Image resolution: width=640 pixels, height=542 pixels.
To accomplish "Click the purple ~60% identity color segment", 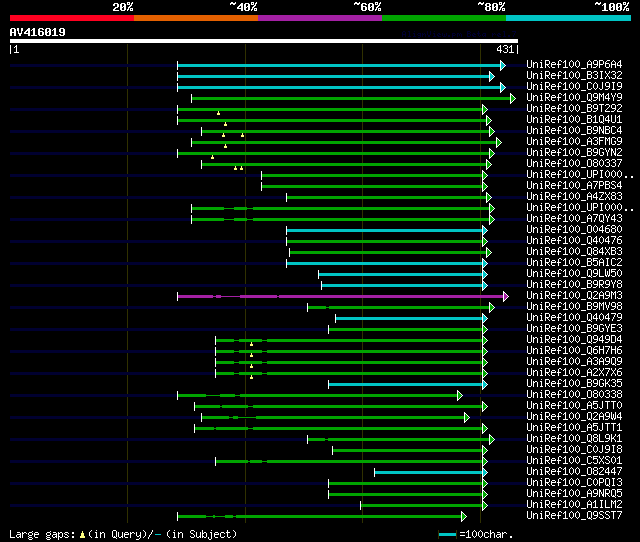I will (320, 18).
